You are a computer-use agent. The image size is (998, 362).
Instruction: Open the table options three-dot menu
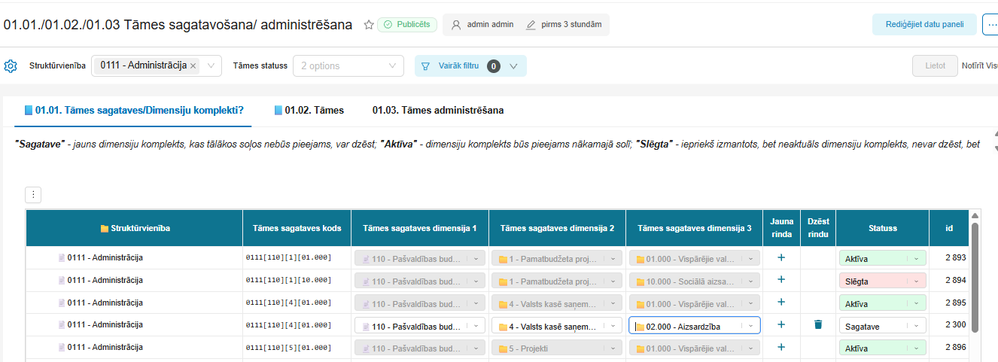pos(33,195)
